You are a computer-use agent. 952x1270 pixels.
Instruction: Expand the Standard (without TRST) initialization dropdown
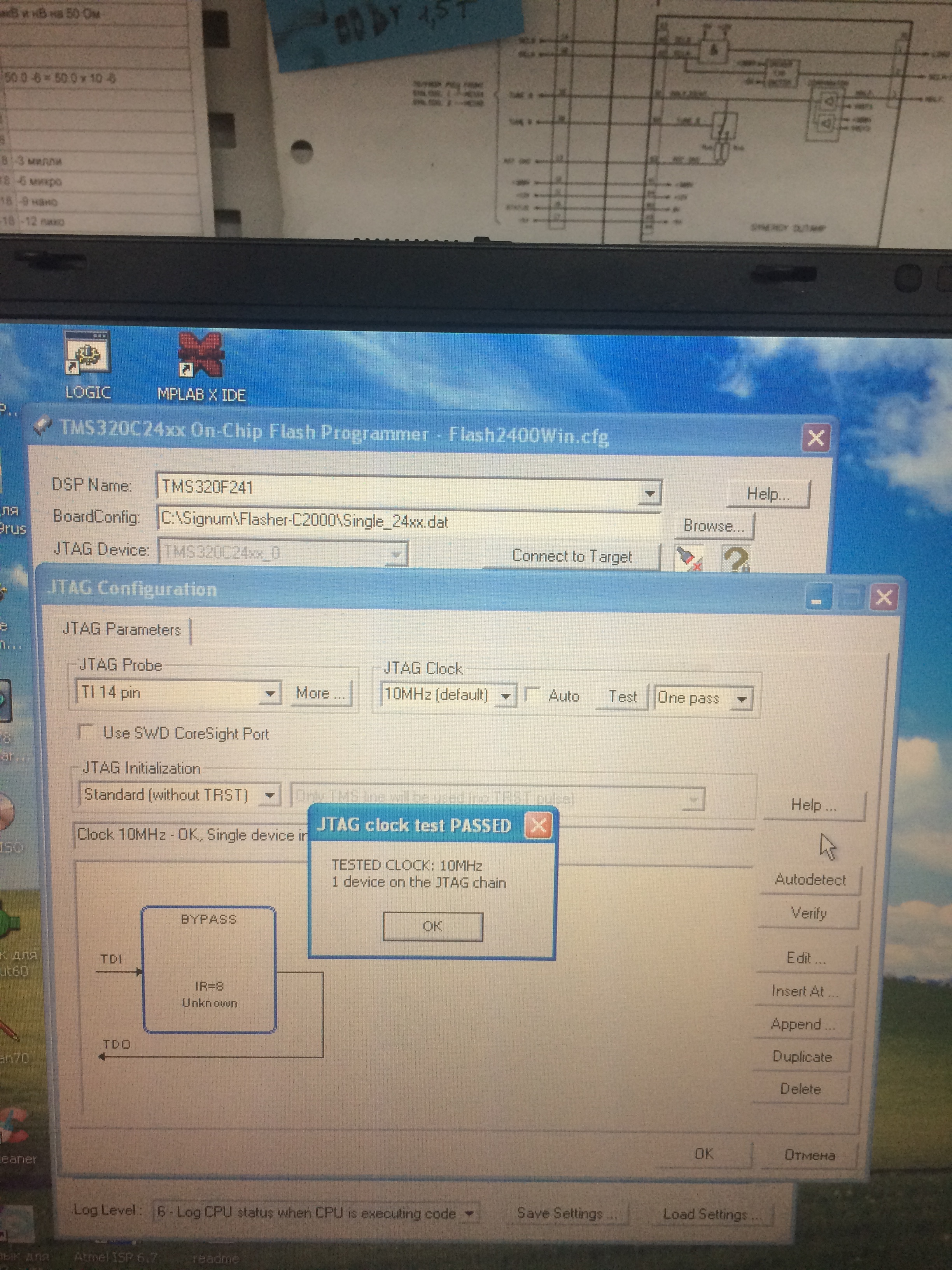tap(269, 796)
